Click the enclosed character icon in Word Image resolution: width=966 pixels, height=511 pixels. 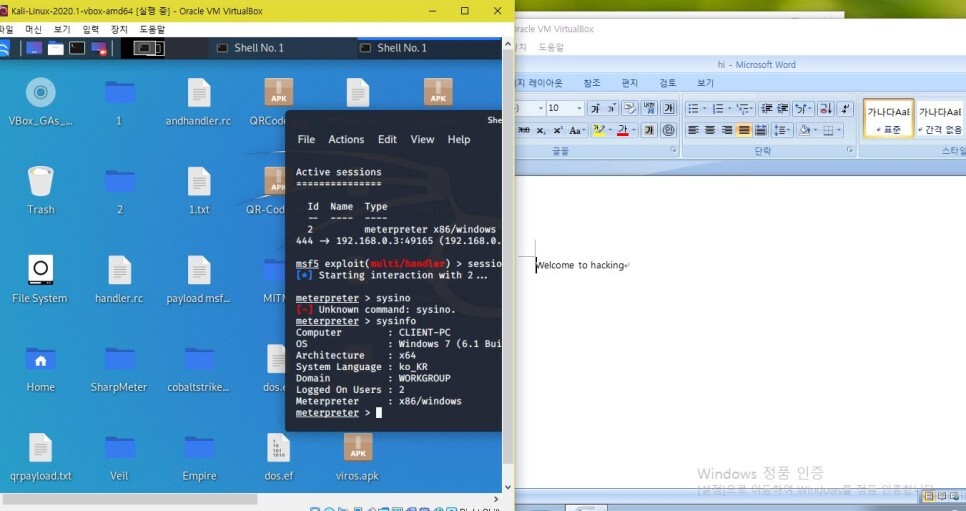[668, 130]
